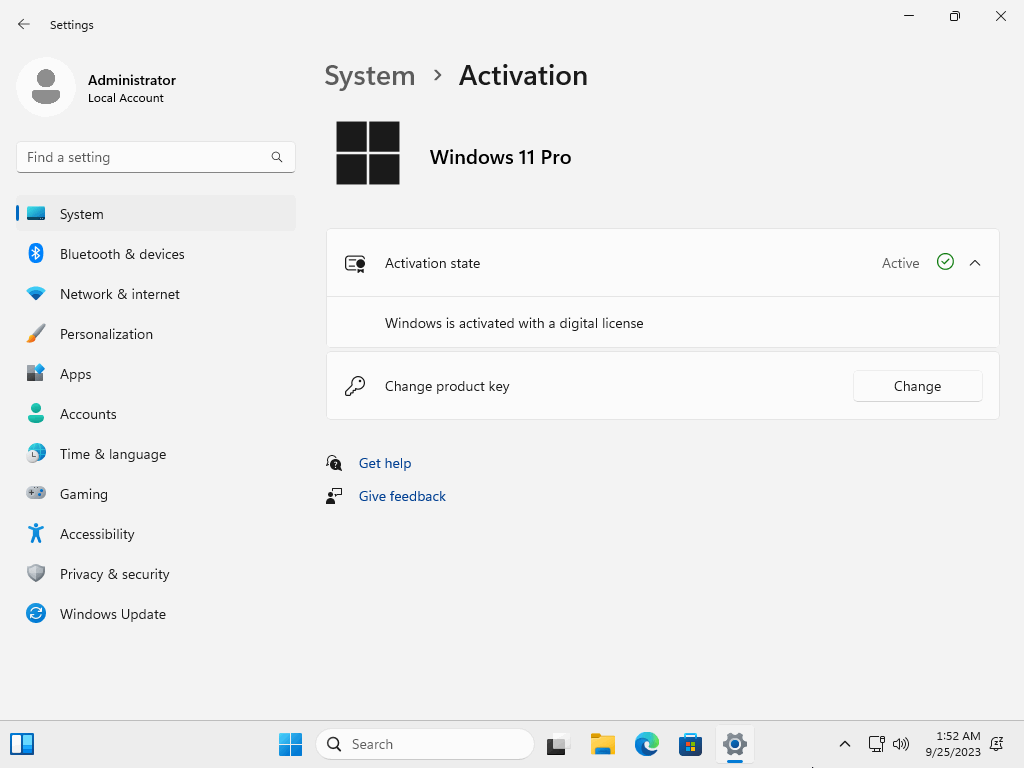
Task: Open Microsoft Store from the taskbar
Action: pos(690,744)
